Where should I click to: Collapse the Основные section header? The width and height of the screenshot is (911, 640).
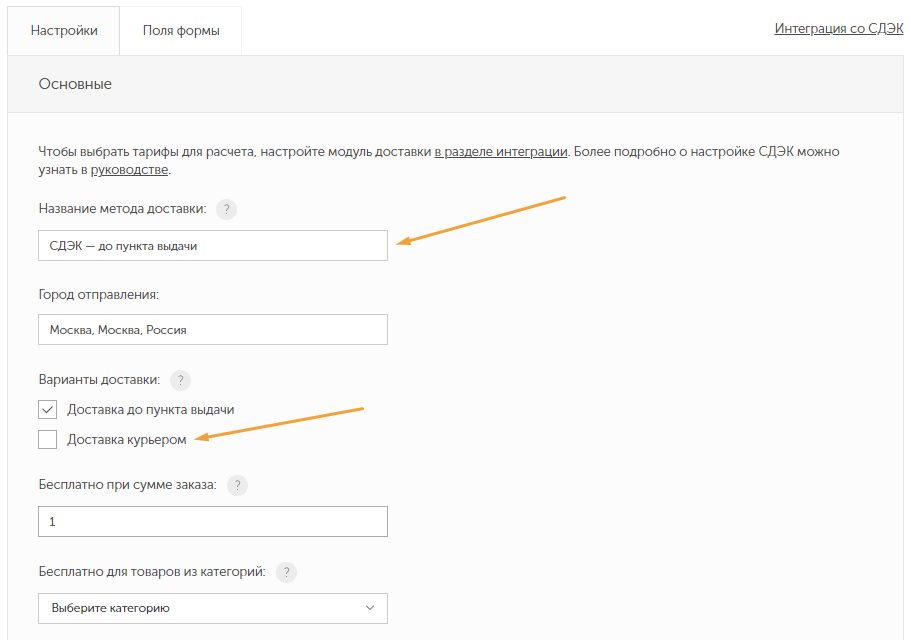[456, 84]
